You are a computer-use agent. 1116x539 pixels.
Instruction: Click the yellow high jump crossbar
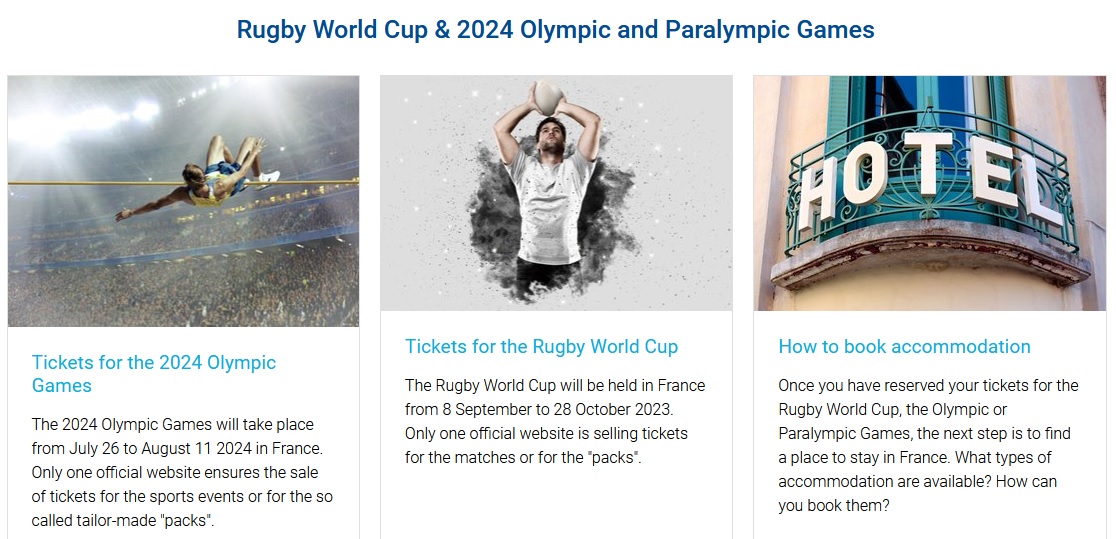(x=184, y=183)
